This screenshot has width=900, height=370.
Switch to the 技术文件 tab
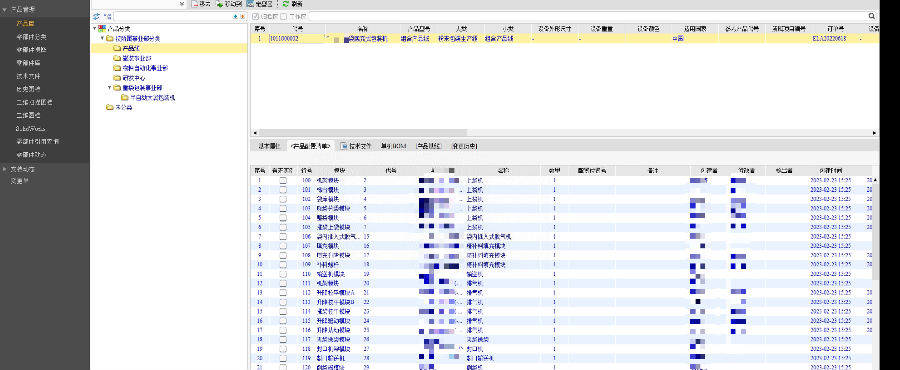coord(356,146)
